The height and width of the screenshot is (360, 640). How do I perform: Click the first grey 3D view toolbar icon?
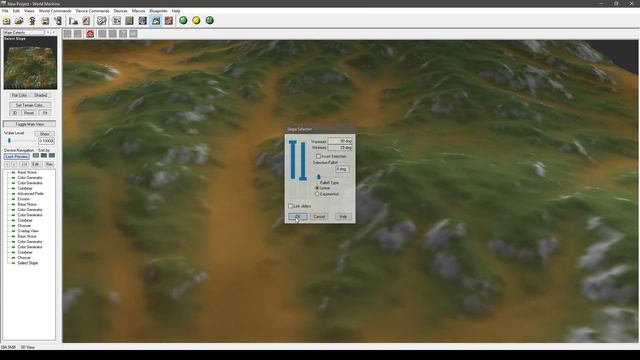[68, 34]
